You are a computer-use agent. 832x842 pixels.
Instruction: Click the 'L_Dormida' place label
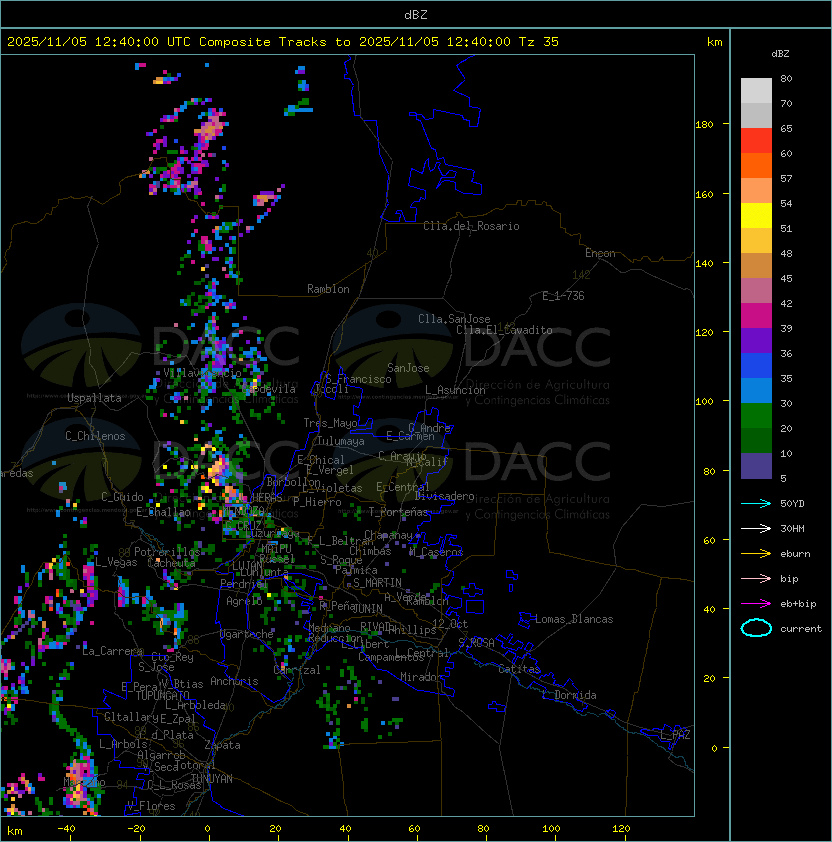tap(569, 695)
